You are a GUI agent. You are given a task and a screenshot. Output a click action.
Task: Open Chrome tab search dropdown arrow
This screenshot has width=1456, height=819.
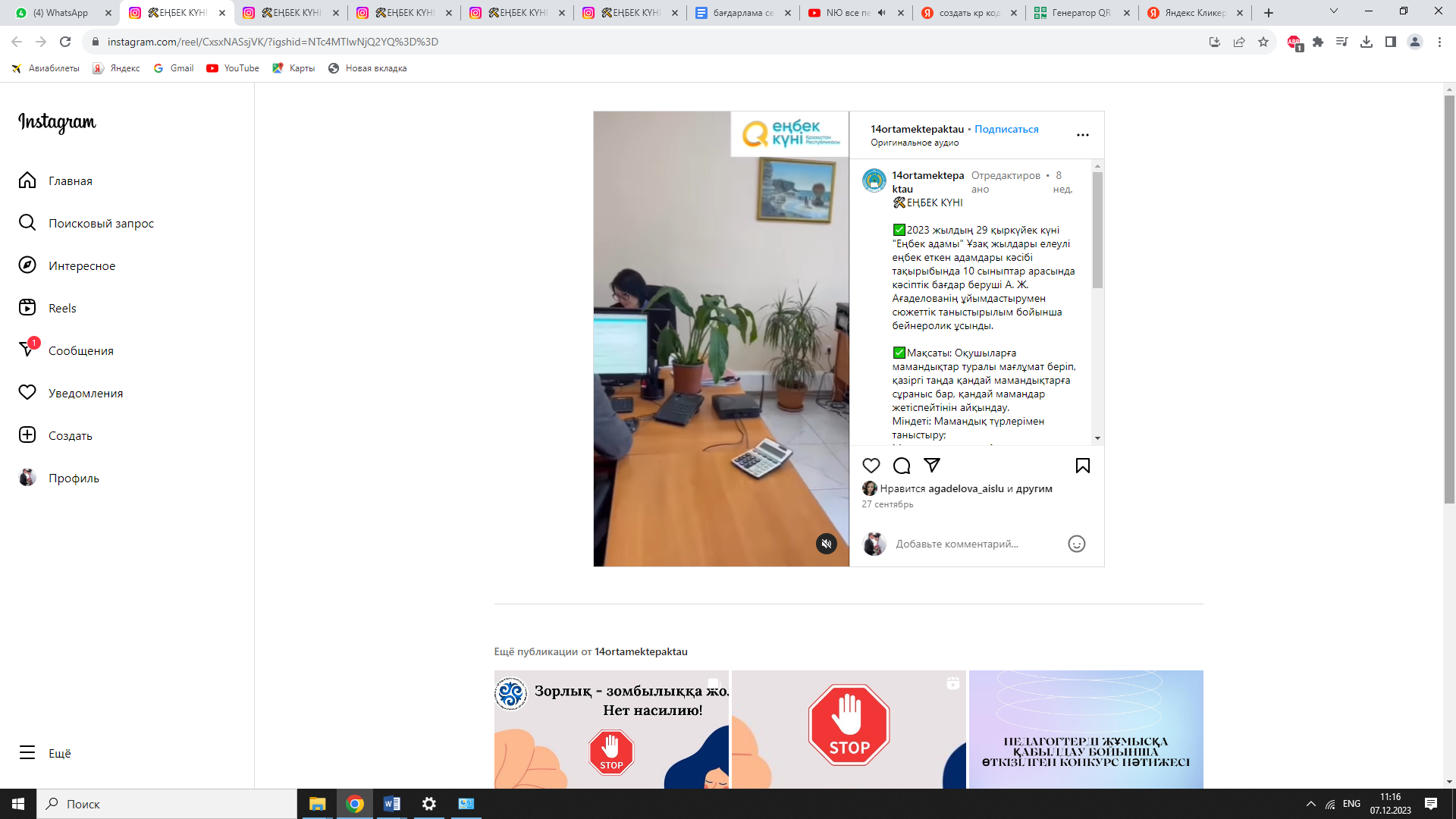[x=1333, y=11]
